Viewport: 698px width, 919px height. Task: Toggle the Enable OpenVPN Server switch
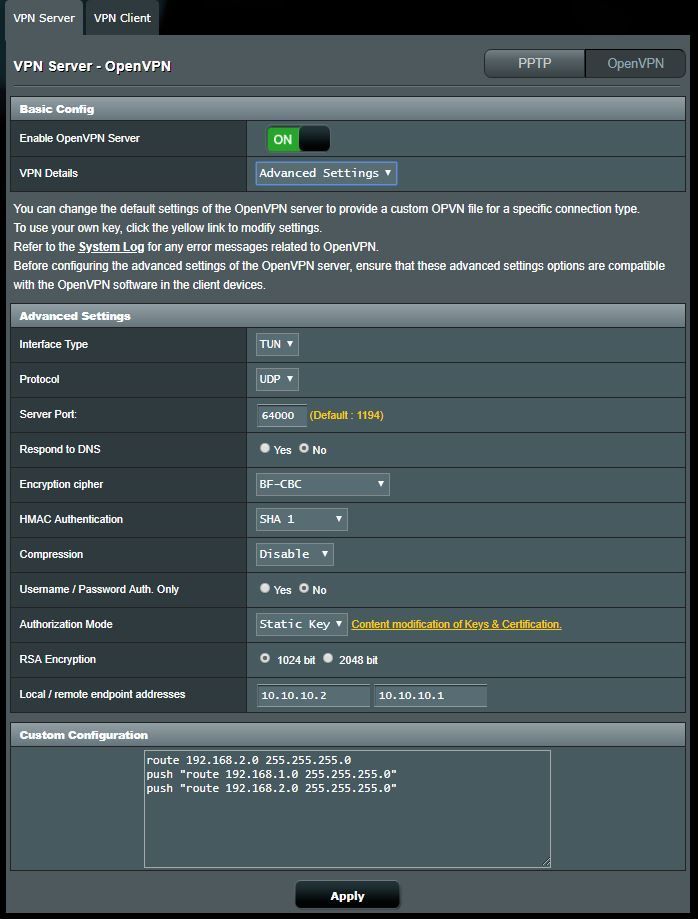pos(298,139)
